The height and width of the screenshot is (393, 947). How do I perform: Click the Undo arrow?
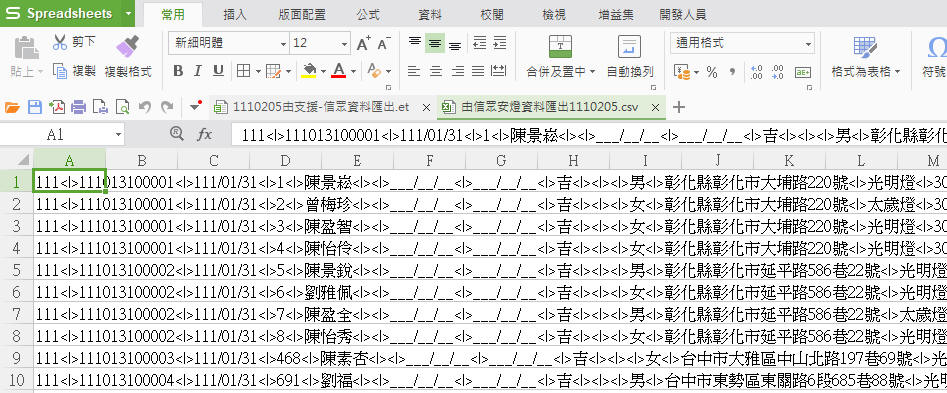(x=144, y=107)
